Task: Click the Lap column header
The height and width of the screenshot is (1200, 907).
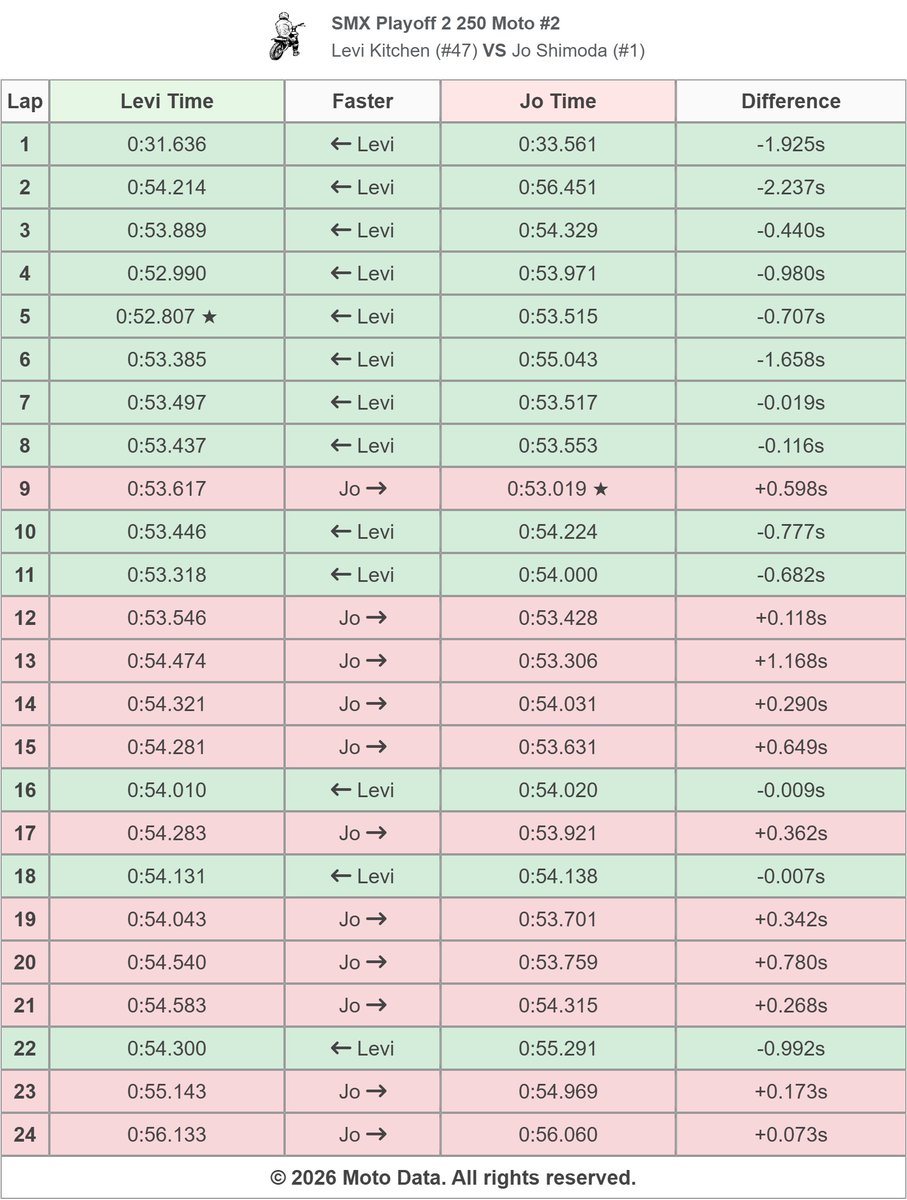Action: [25, 101]
